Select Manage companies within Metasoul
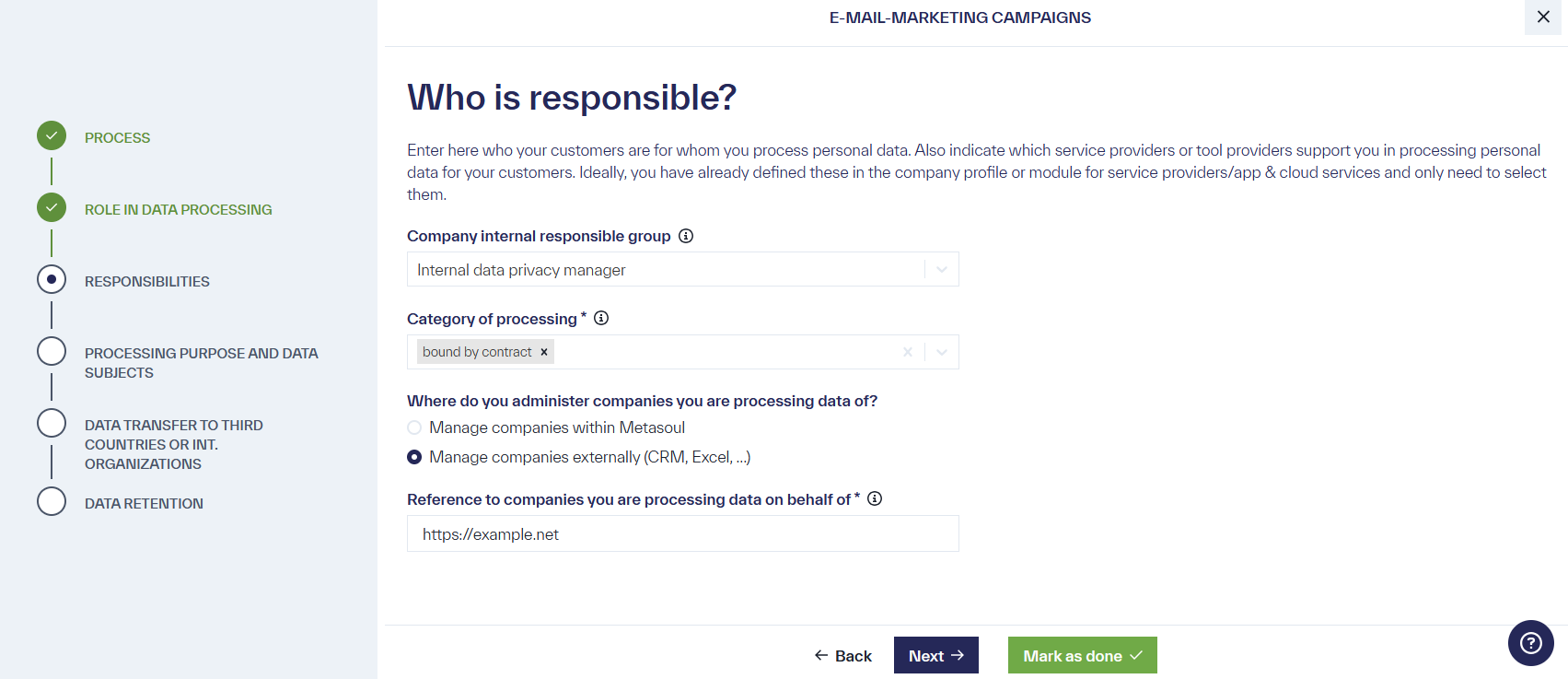This screenshot has height=679, width=1568. (413, 427)
